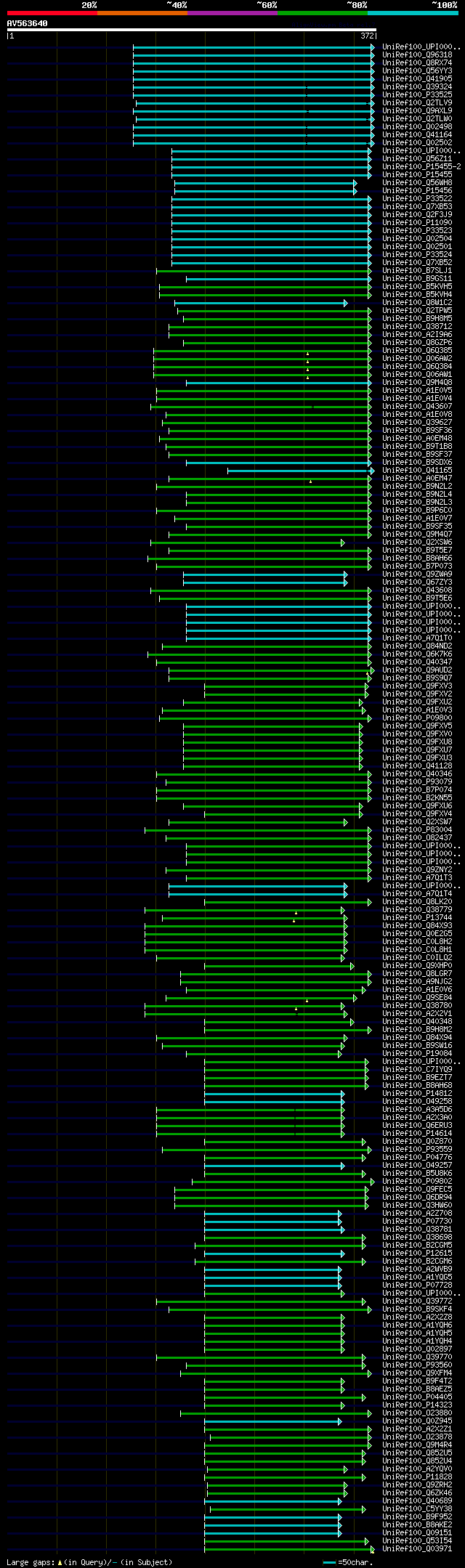Select hit label UniRef100_P13744
The height and width of the screenshot is (1568, 465).
417,917
